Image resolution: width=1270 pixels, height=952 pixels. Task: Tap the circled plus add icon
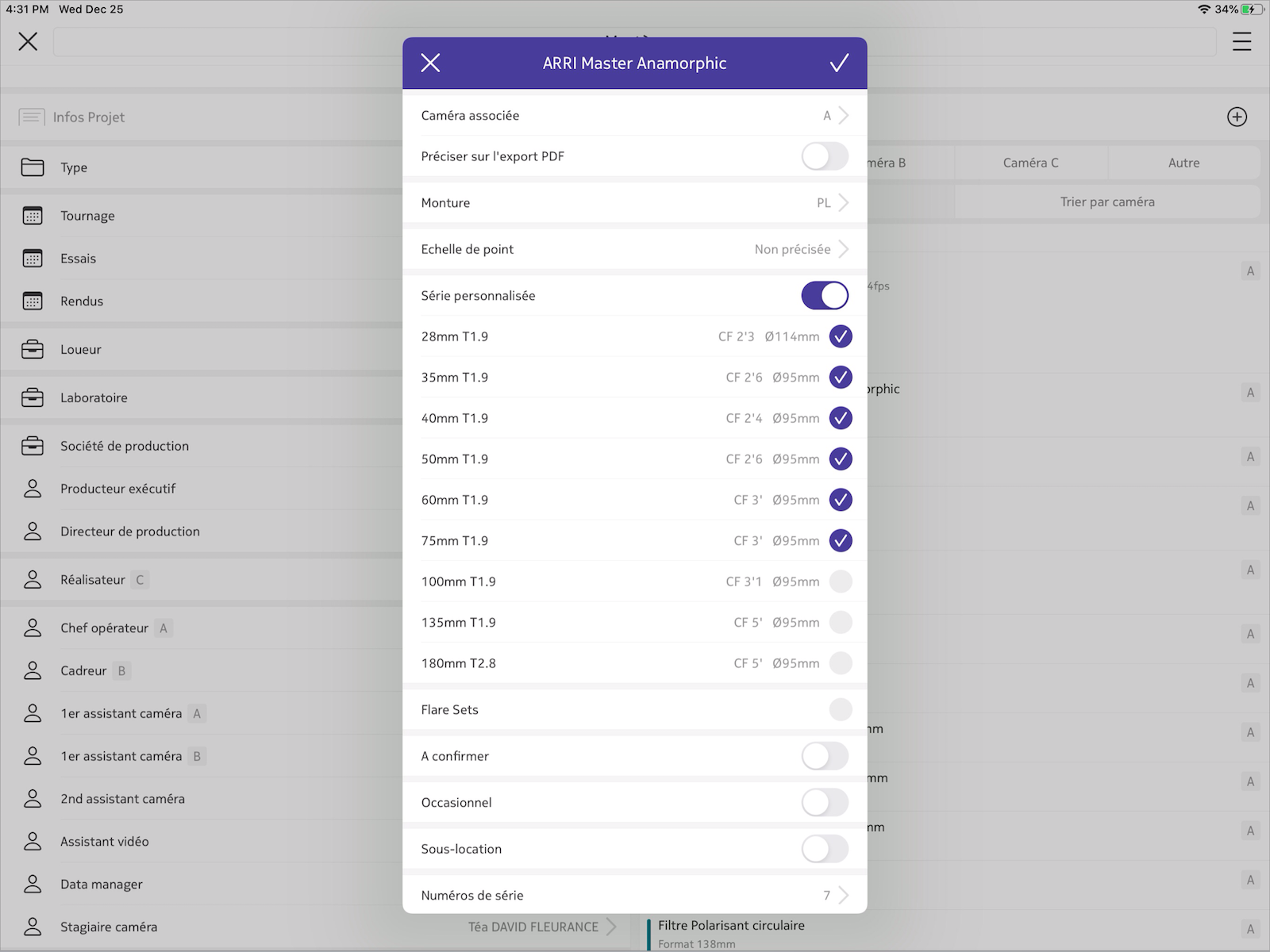click(x=1237, y=117)
